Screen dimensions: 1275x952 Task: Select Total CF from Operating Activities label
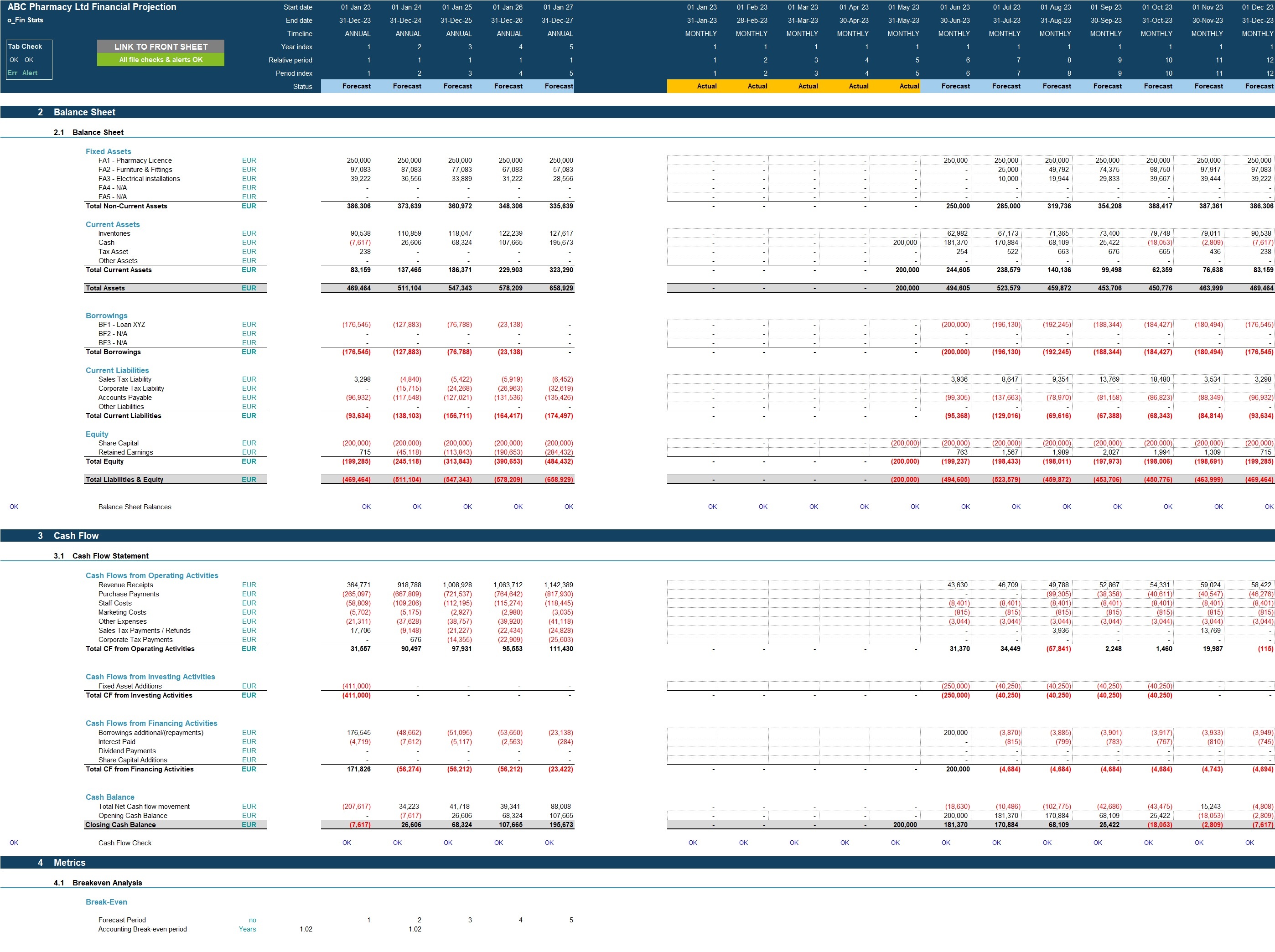click(x=140, y=649)
